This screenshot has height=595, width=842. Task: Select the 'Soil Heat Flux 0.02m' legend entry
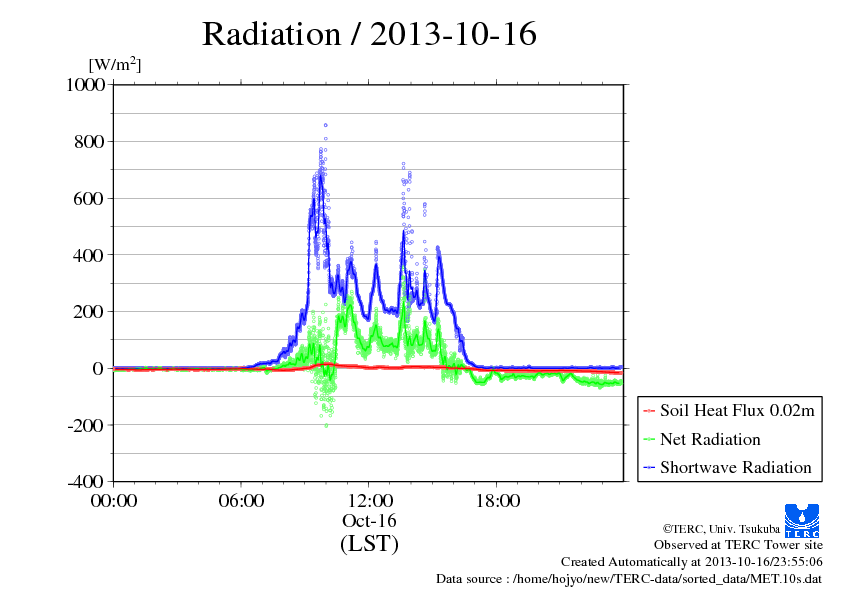[729, 411]
